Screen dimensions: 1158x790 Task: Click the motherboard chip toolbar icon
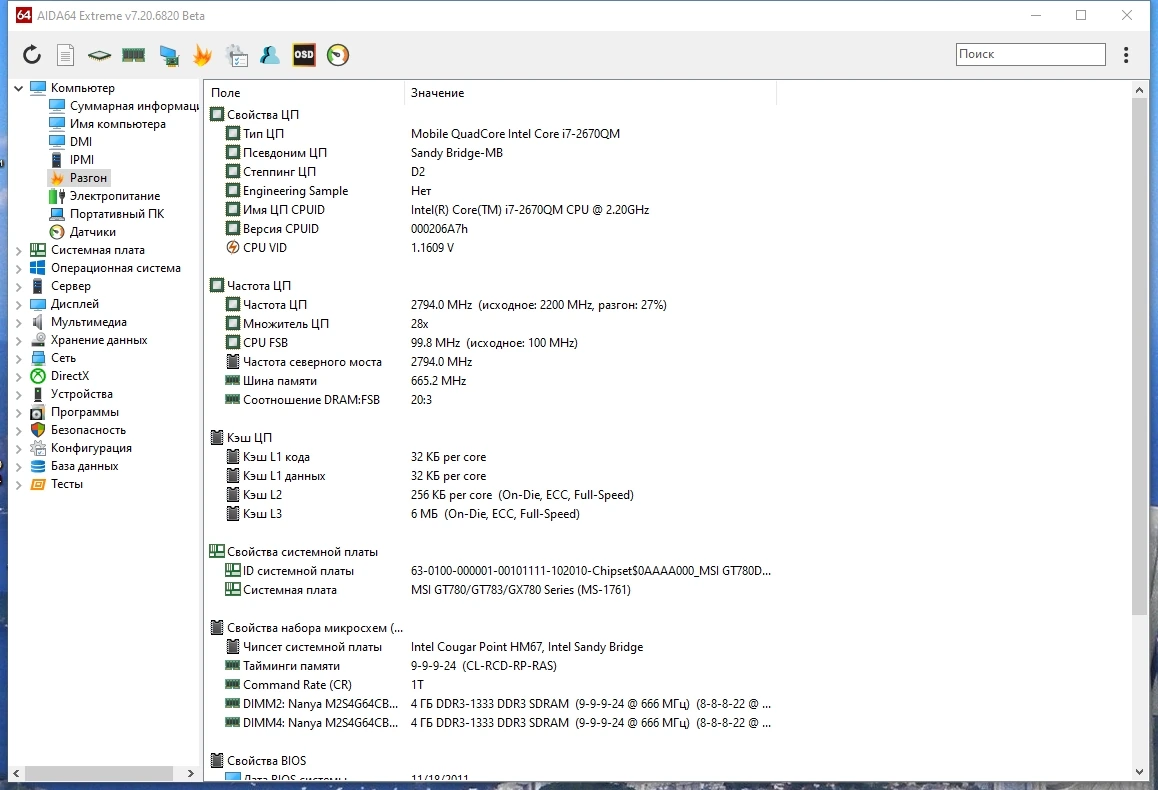[99, 55]
